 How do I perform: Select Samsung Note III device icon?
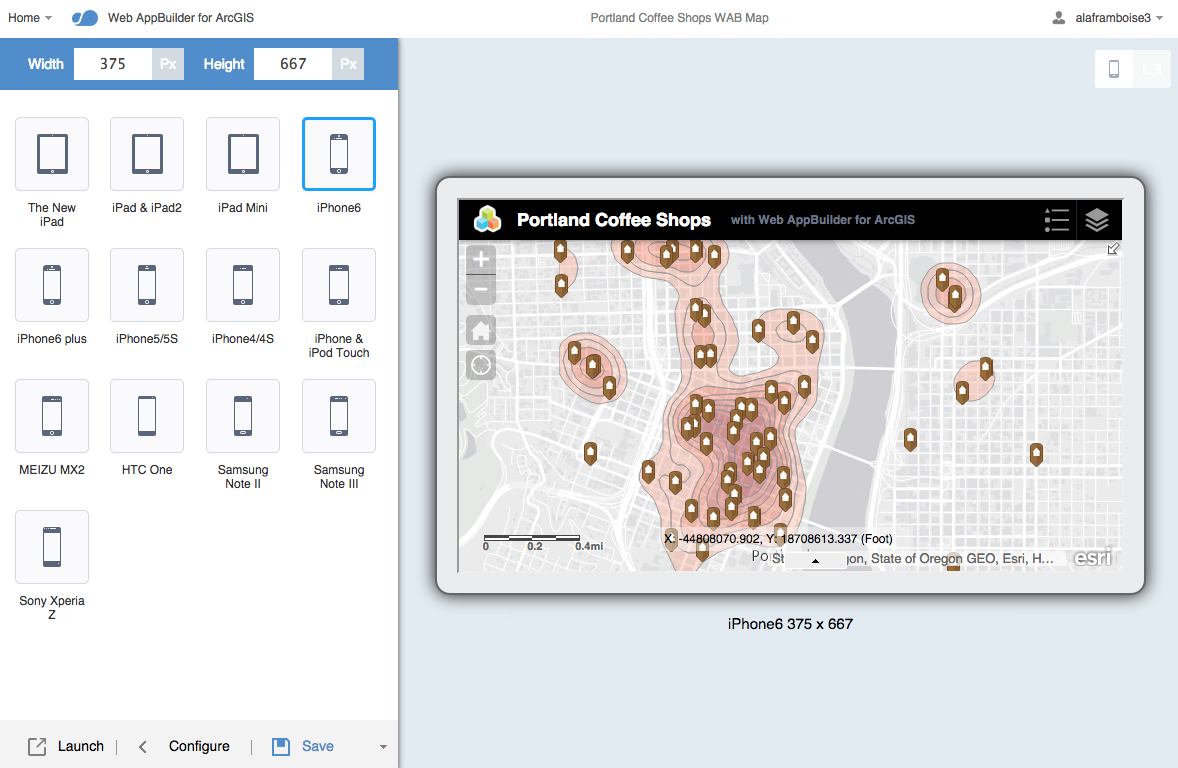(x=339, y=416)
